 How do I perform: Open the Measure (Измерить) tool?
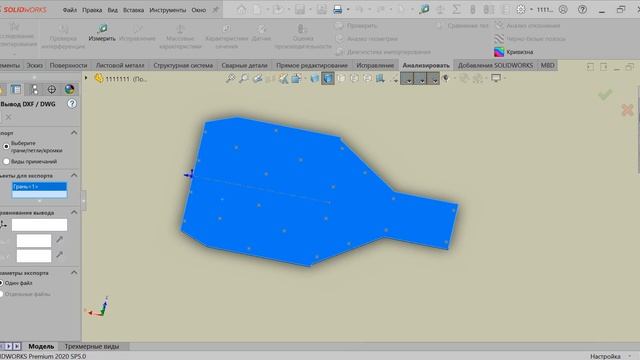102,33
